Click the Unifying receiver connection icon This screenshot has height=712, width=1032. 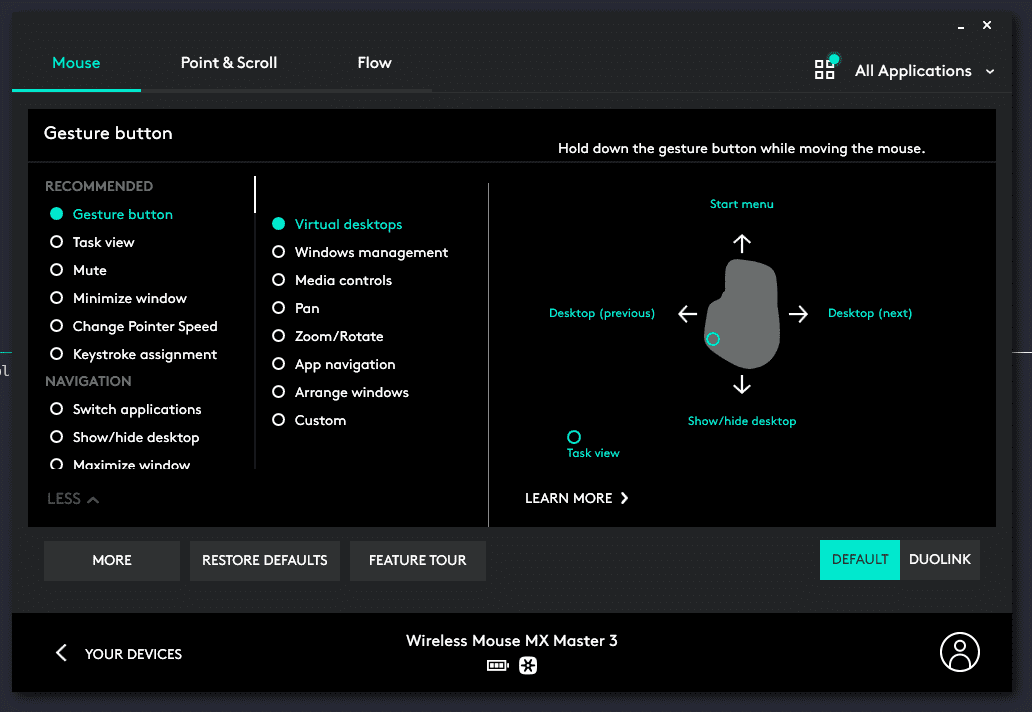pyautogui.click(x=528, y=666)
